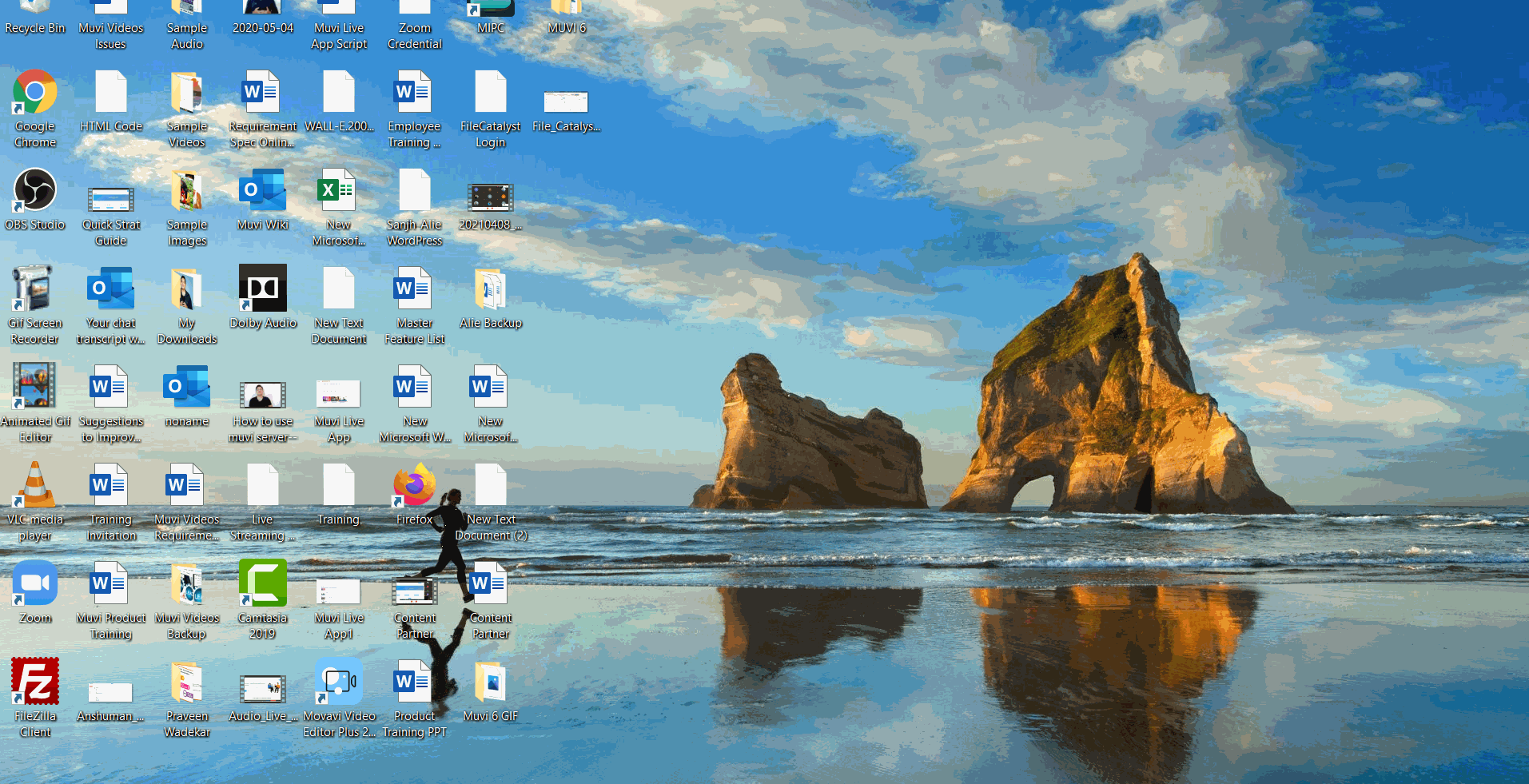Select the Training file icon

point(339,494)
